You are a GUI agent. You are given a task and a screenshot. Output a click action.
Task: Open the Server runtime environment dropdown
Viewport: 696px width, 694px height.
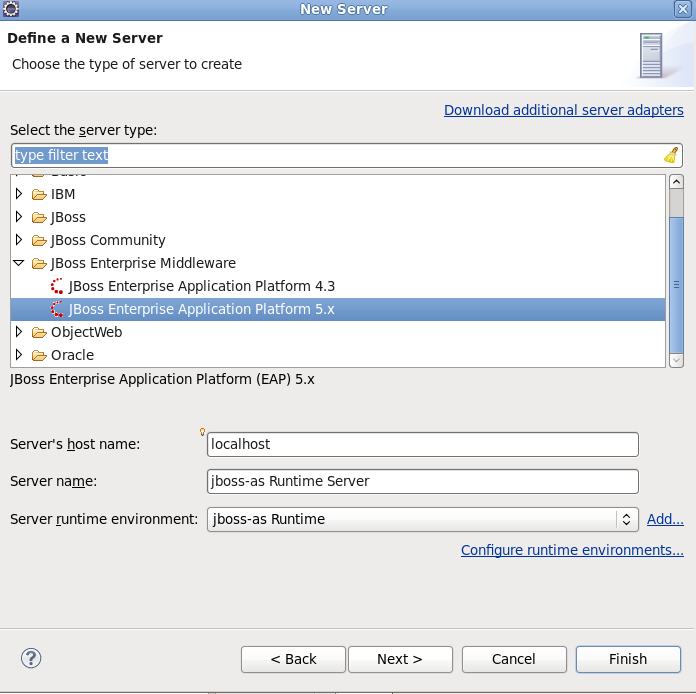point(626,519)
